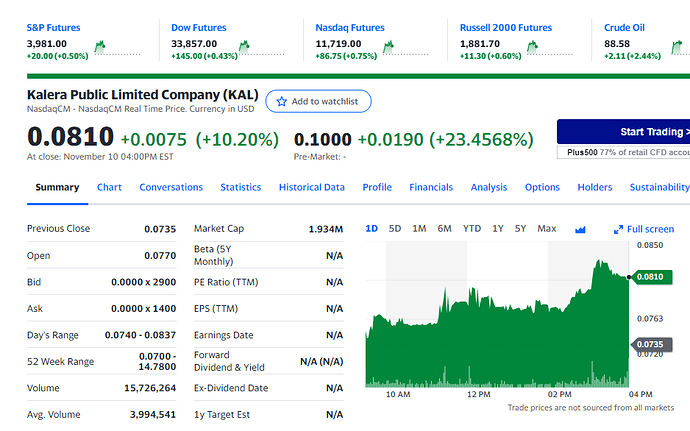
Task: Click the Kalera Public Limited Company (KAL) heading
Action: tap(143, 95)
